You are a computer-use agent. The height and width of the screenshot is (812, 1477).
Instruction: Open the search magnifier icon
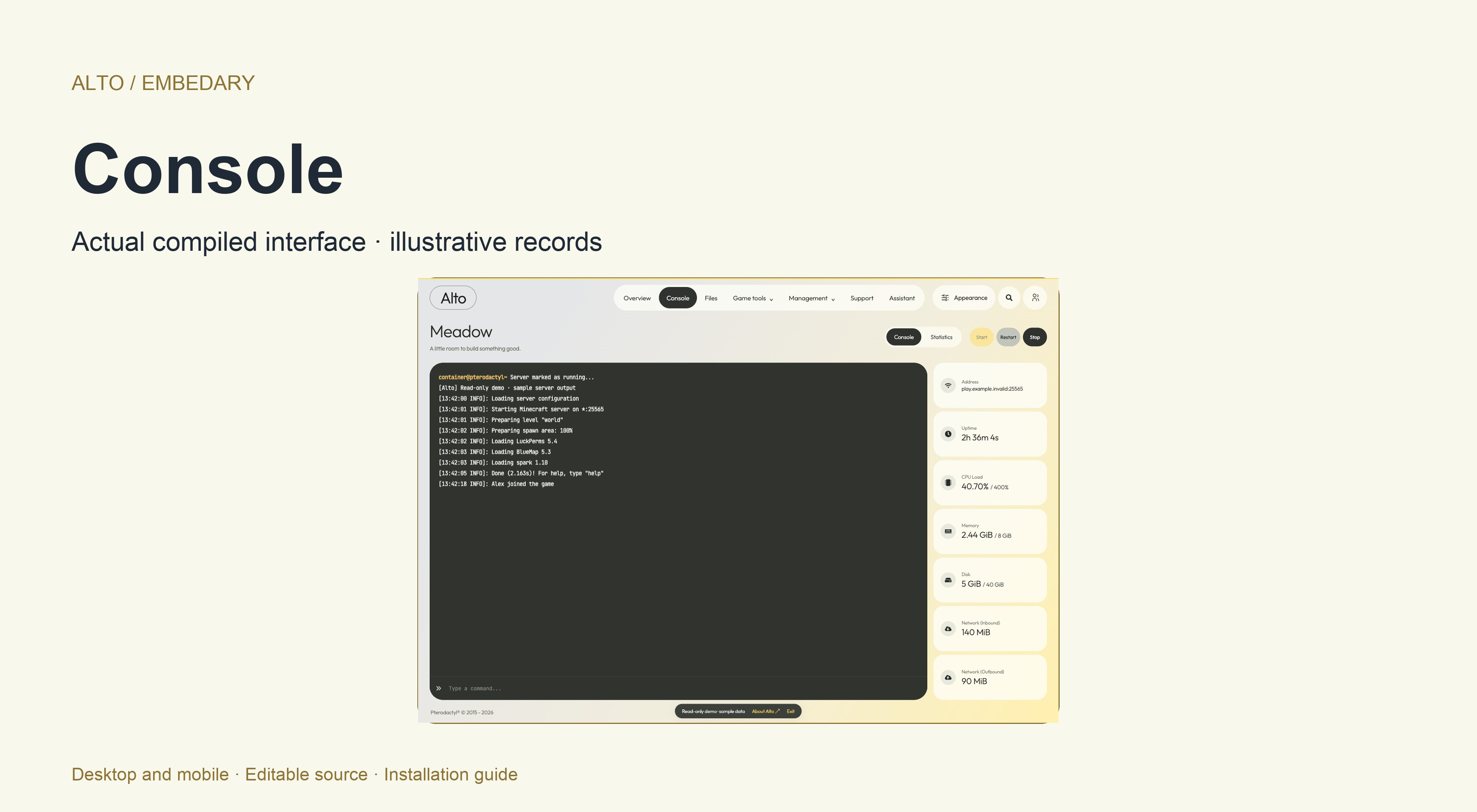pos(1009,298)
